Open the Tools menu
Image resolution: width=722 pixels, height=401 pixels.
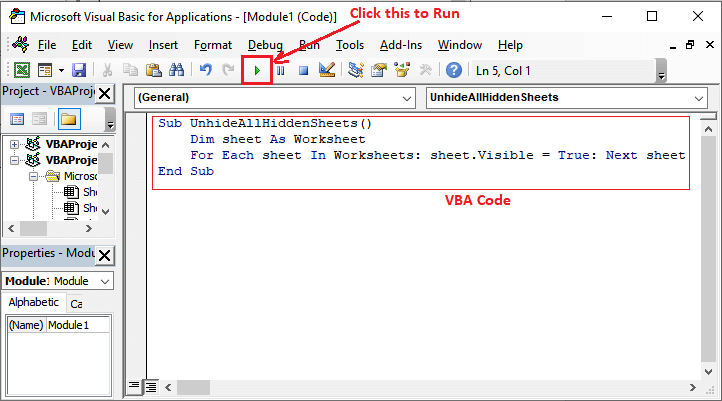(x=350, y=45)
